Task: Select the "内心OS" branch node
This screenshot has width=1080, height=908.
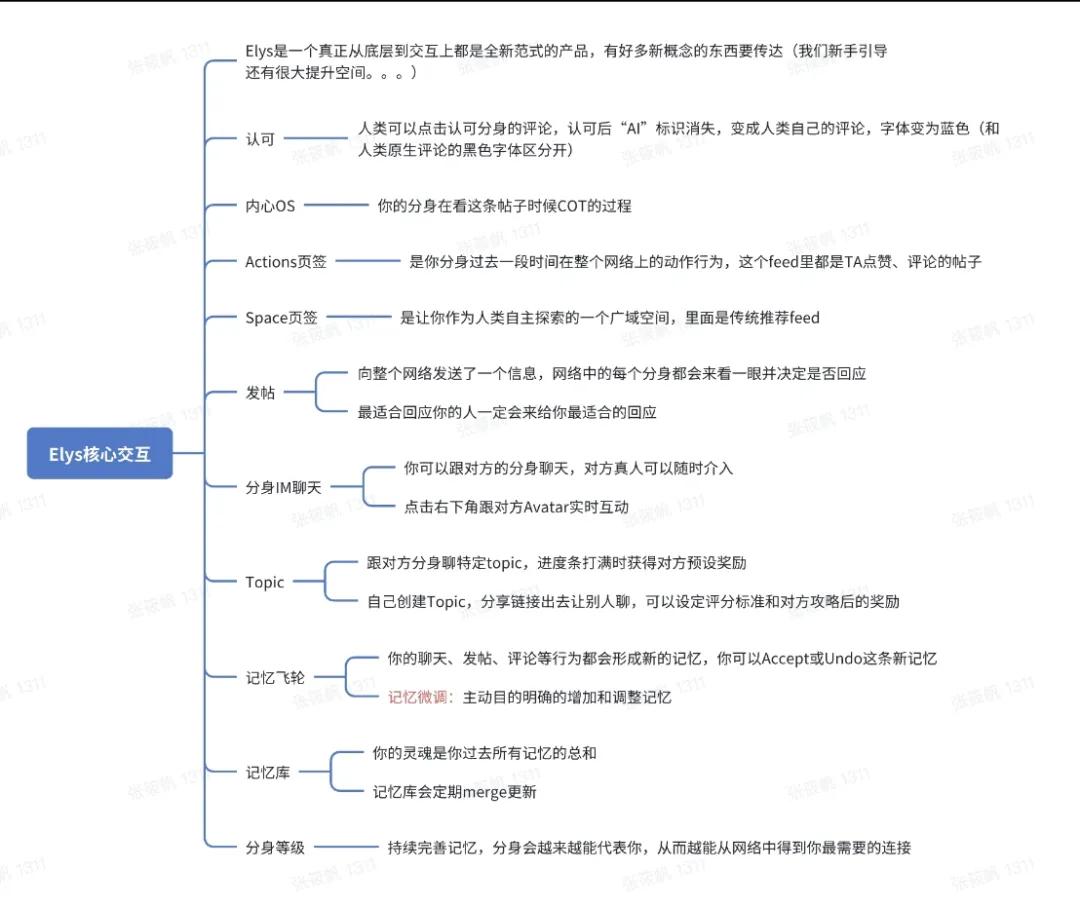Action: tap(270, 205)
